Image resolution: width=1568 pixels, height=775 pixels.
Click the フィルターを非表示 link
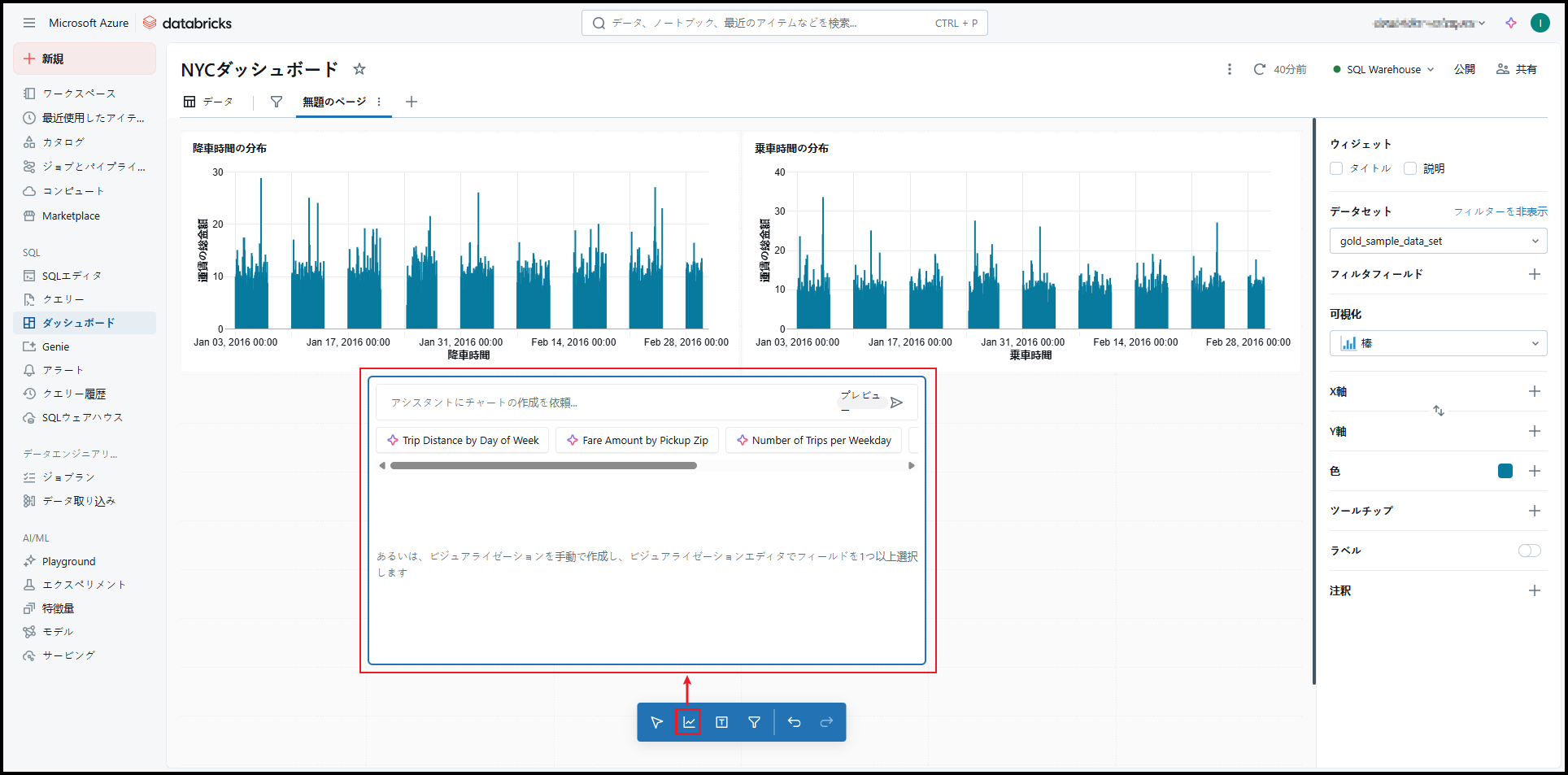(1500, 211)
